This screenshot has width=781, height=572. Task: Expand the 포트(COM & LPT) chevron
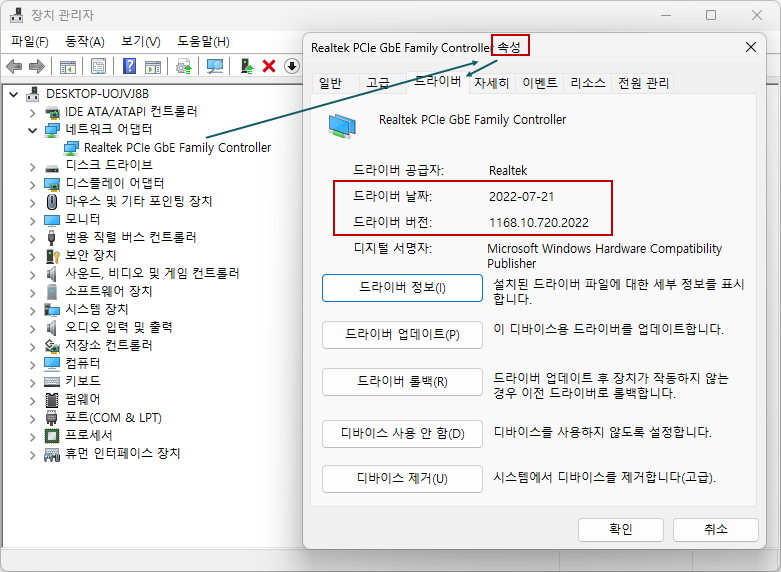(x=33, y=419)
